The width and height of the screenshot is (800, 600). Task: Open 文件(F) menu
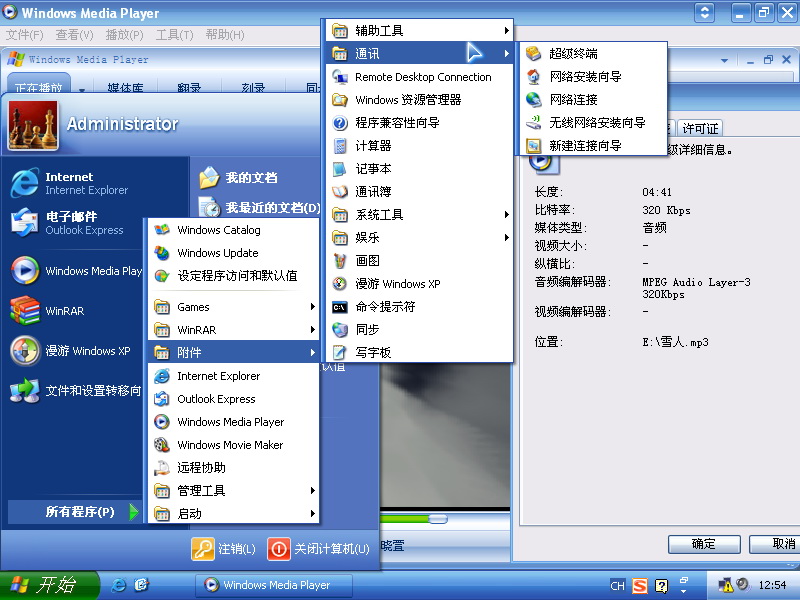tap(24, 35)
